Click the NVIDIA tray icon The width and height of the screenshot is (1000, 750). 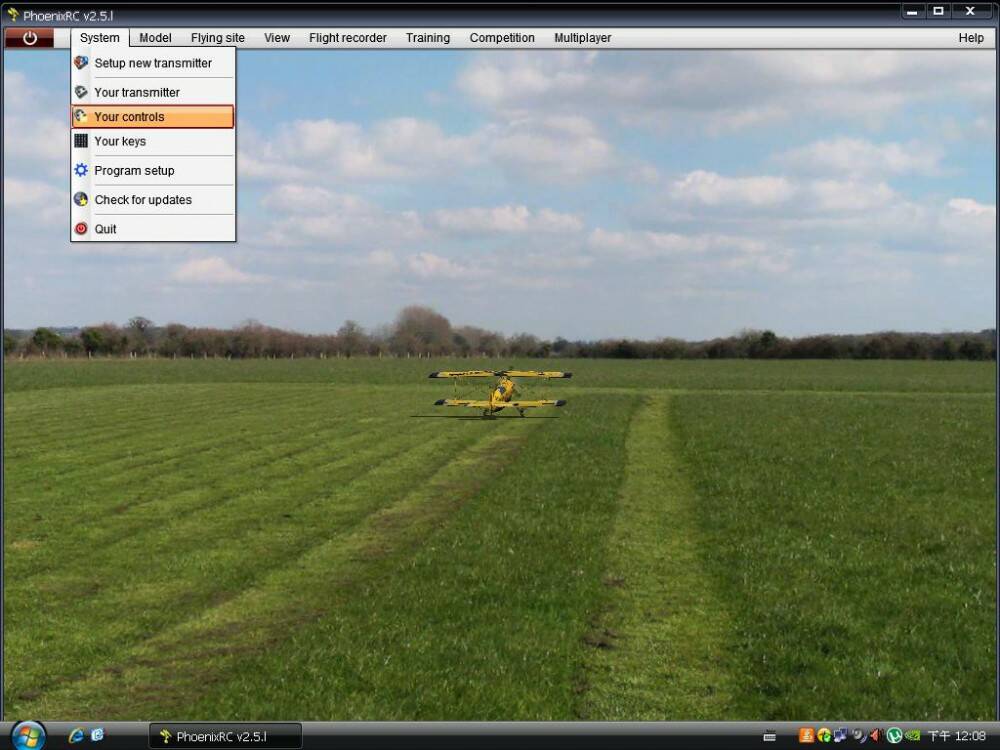pos(912,735)
